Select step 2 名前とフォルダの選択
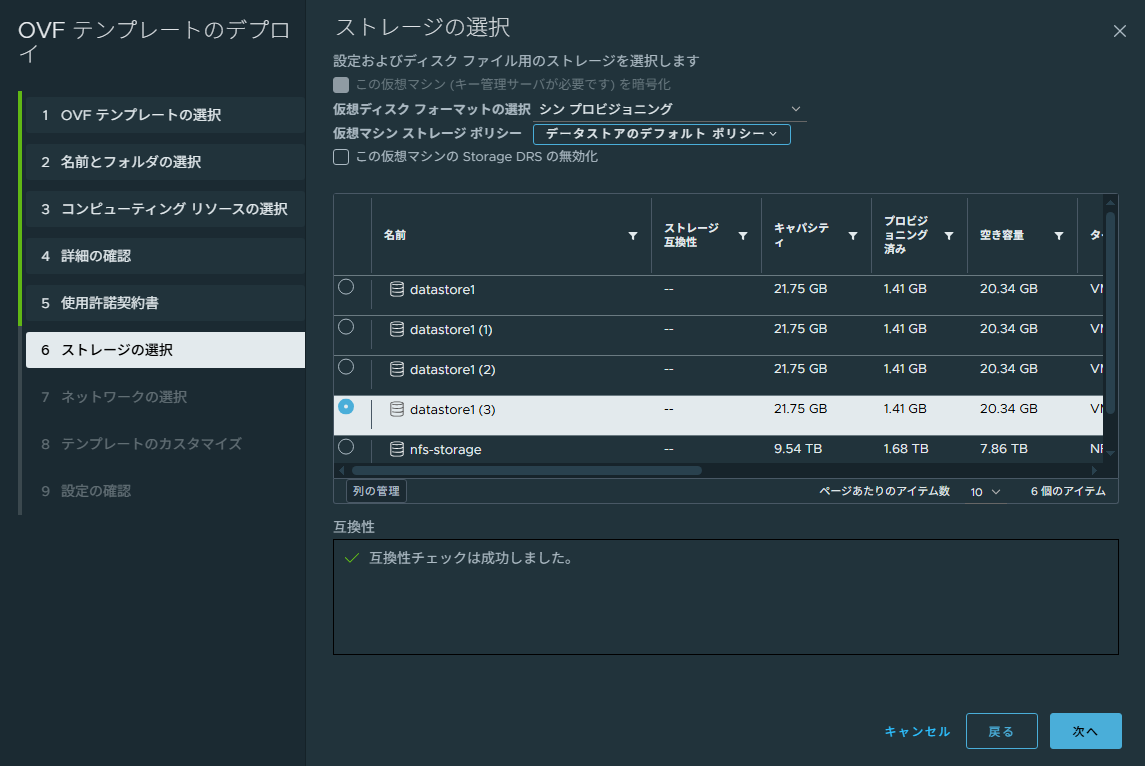 164,162
